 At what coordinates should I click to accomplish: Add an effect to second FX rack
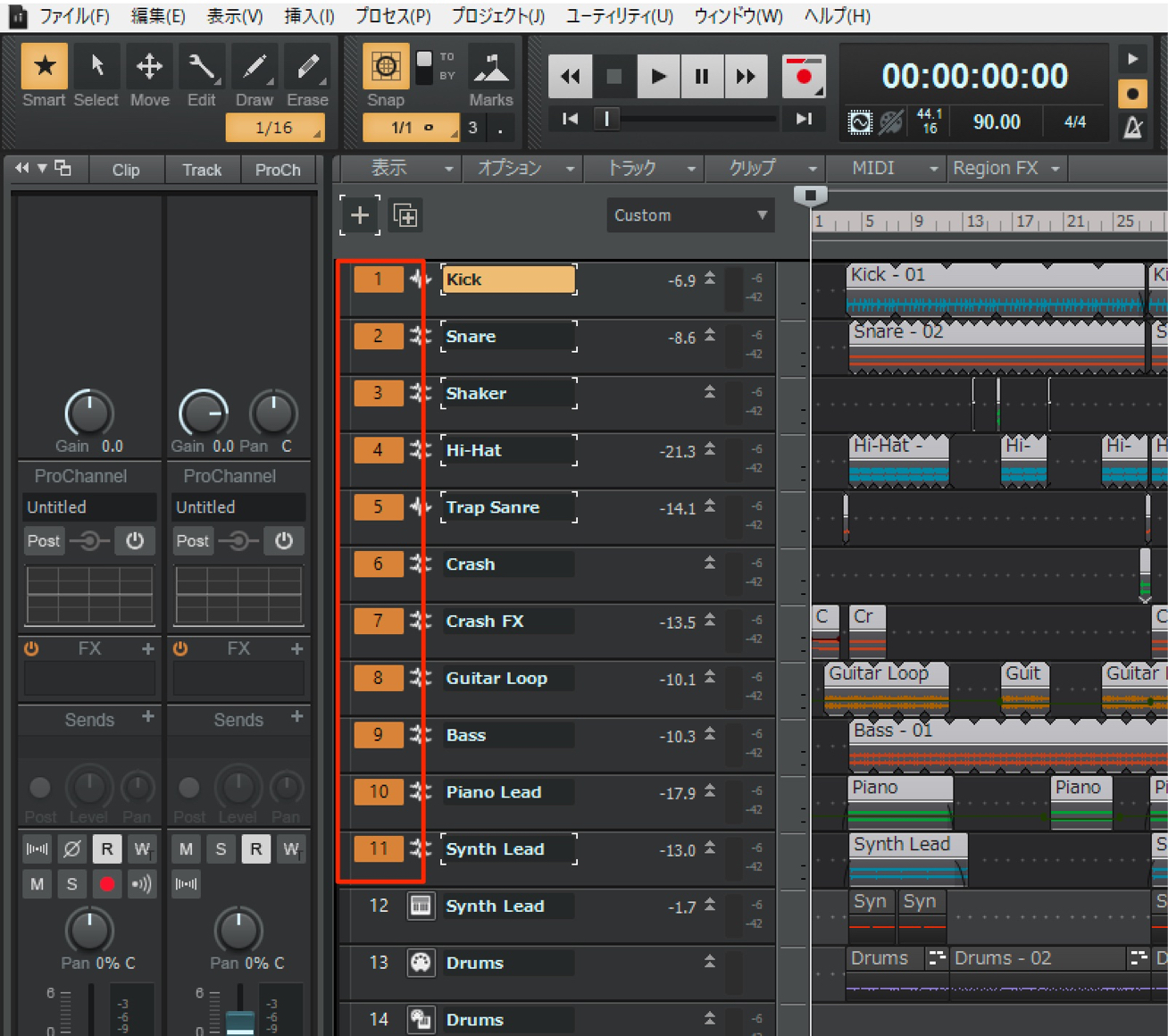tap(296, 648)
